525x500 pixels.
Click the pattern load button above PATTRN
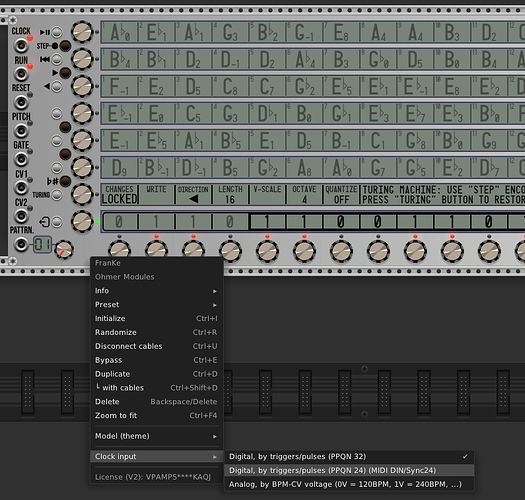pyautogui.click(x=57, y=222)
